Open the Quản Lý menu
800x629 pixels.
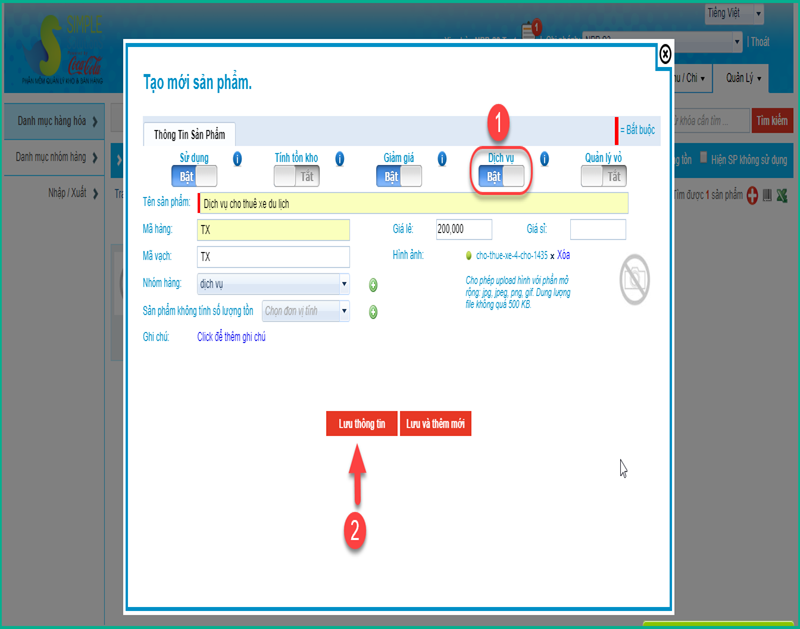[743, 78]
